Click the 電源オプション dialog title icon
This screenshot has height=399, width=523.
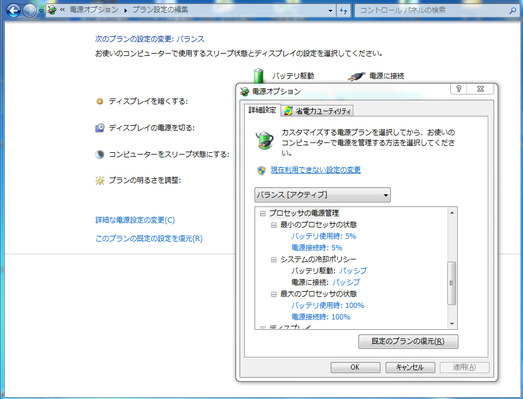tap(244, 91)
